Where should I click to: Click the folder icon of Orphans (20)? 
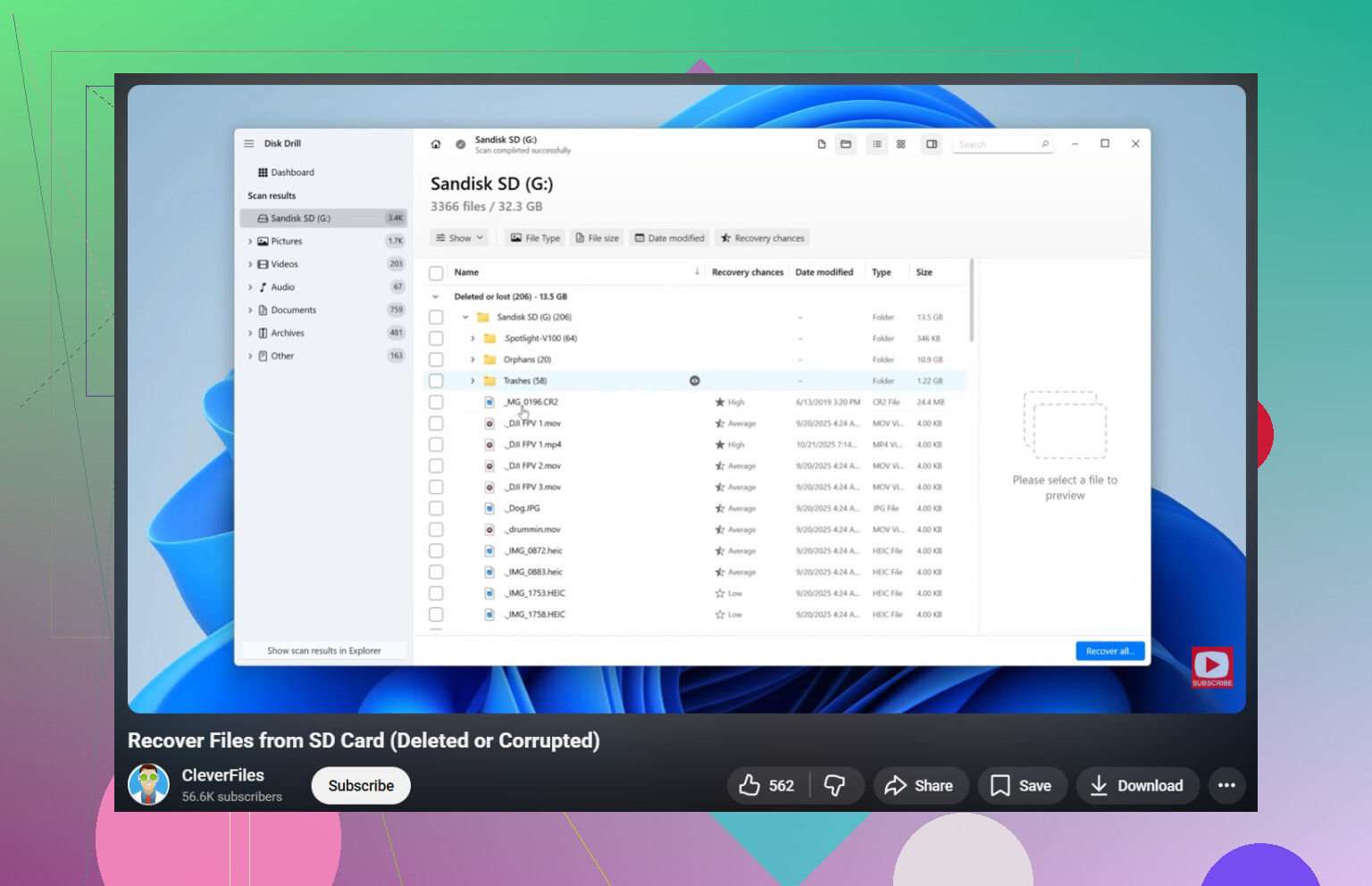489,360
